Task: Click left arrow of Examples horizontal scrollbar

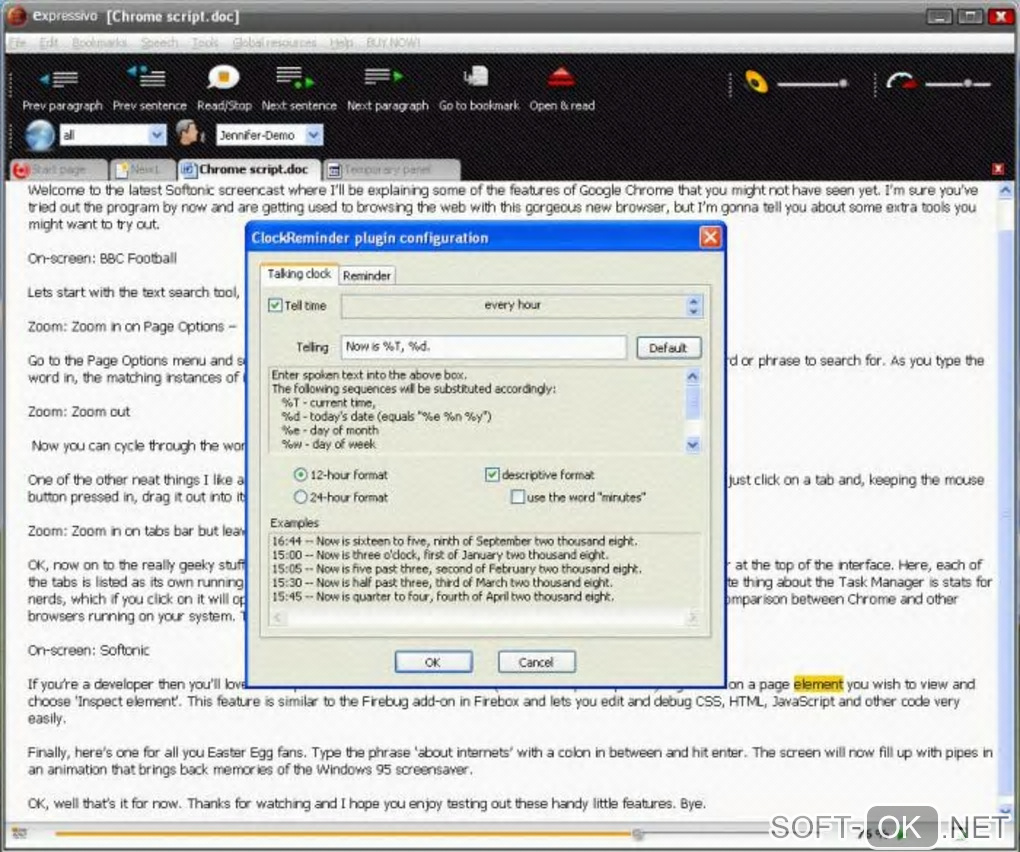Action: coord(278,617)
